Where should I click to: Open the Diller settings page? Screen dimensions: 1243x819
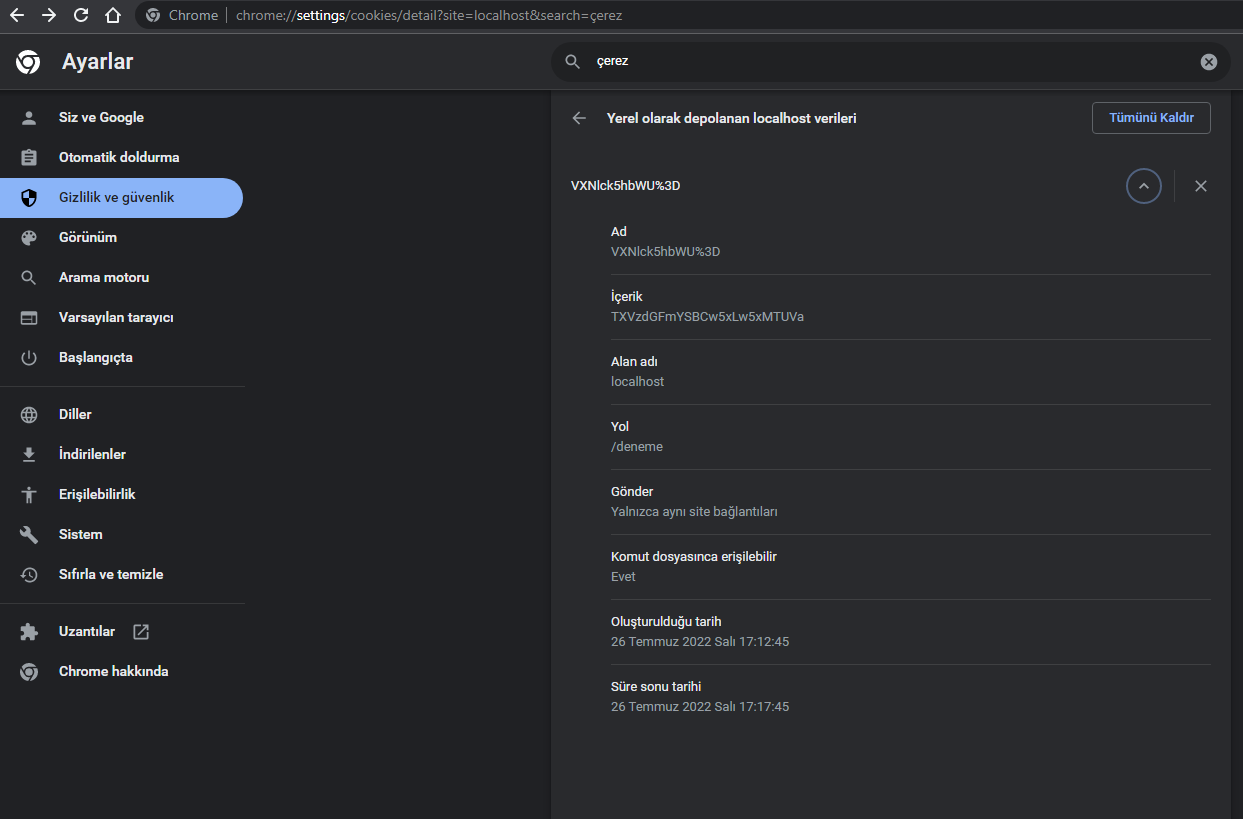(75, 415)
